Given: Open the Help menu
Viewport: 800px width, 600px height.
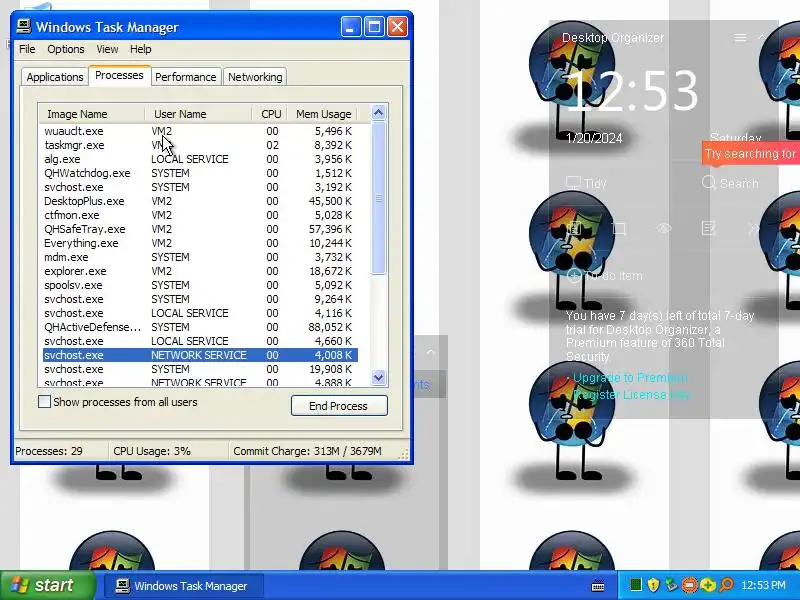Looking at the screenshot, I should [x=141, y=49].
